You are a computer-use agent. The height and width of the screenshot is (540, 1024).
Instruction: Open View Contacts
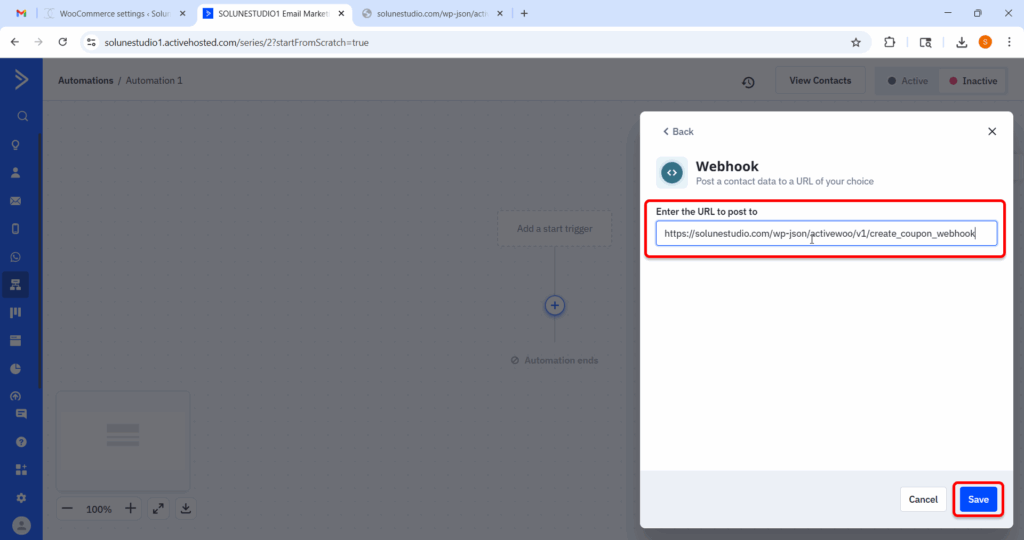820,80
